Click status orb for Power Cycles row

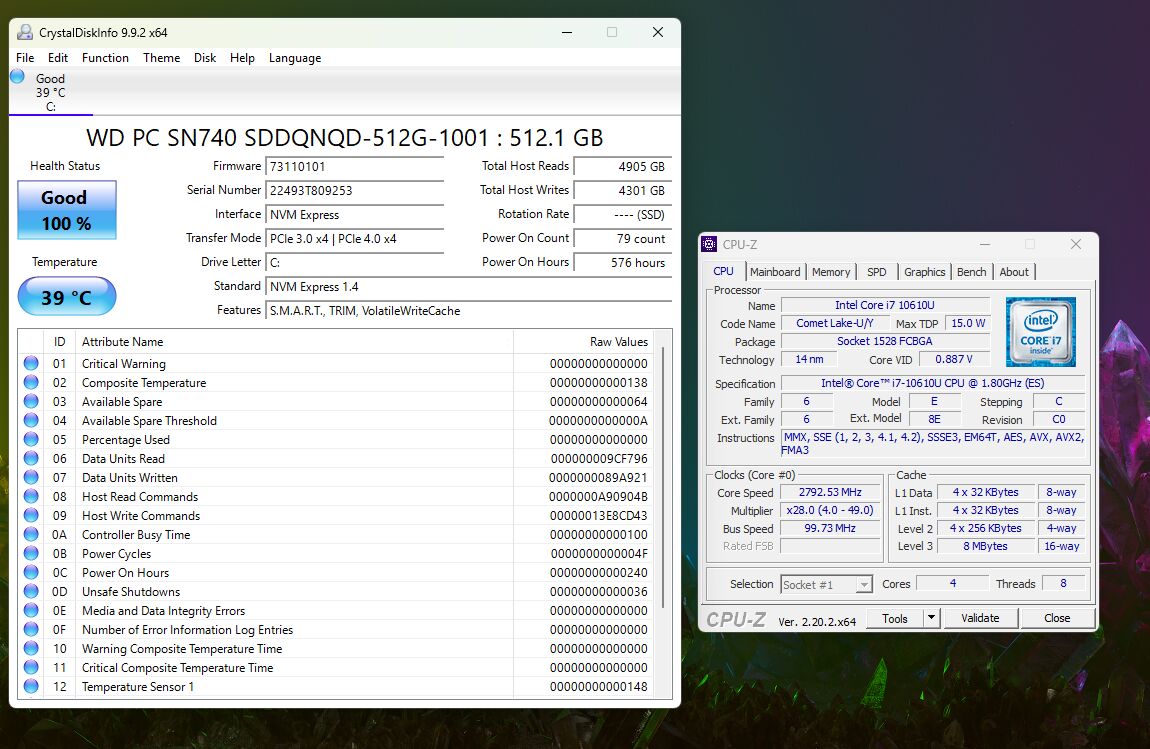tap(31, 554)
